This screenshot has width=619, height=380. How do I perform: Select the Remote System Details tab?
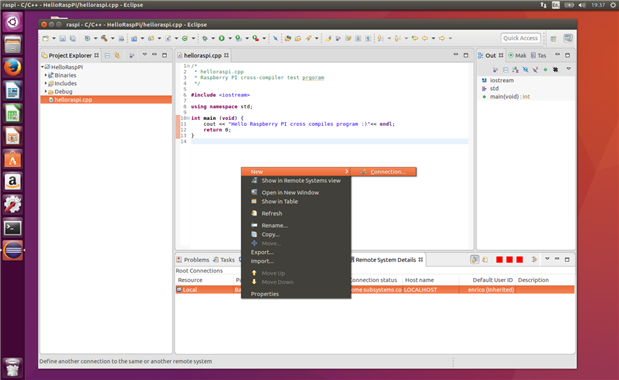coord(387,260)
